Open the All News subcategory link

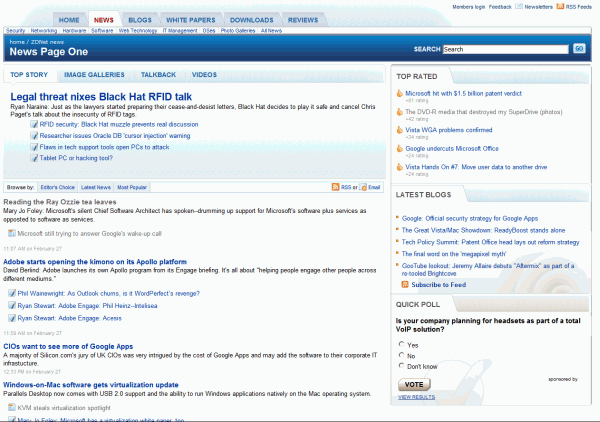coord(271,31)
